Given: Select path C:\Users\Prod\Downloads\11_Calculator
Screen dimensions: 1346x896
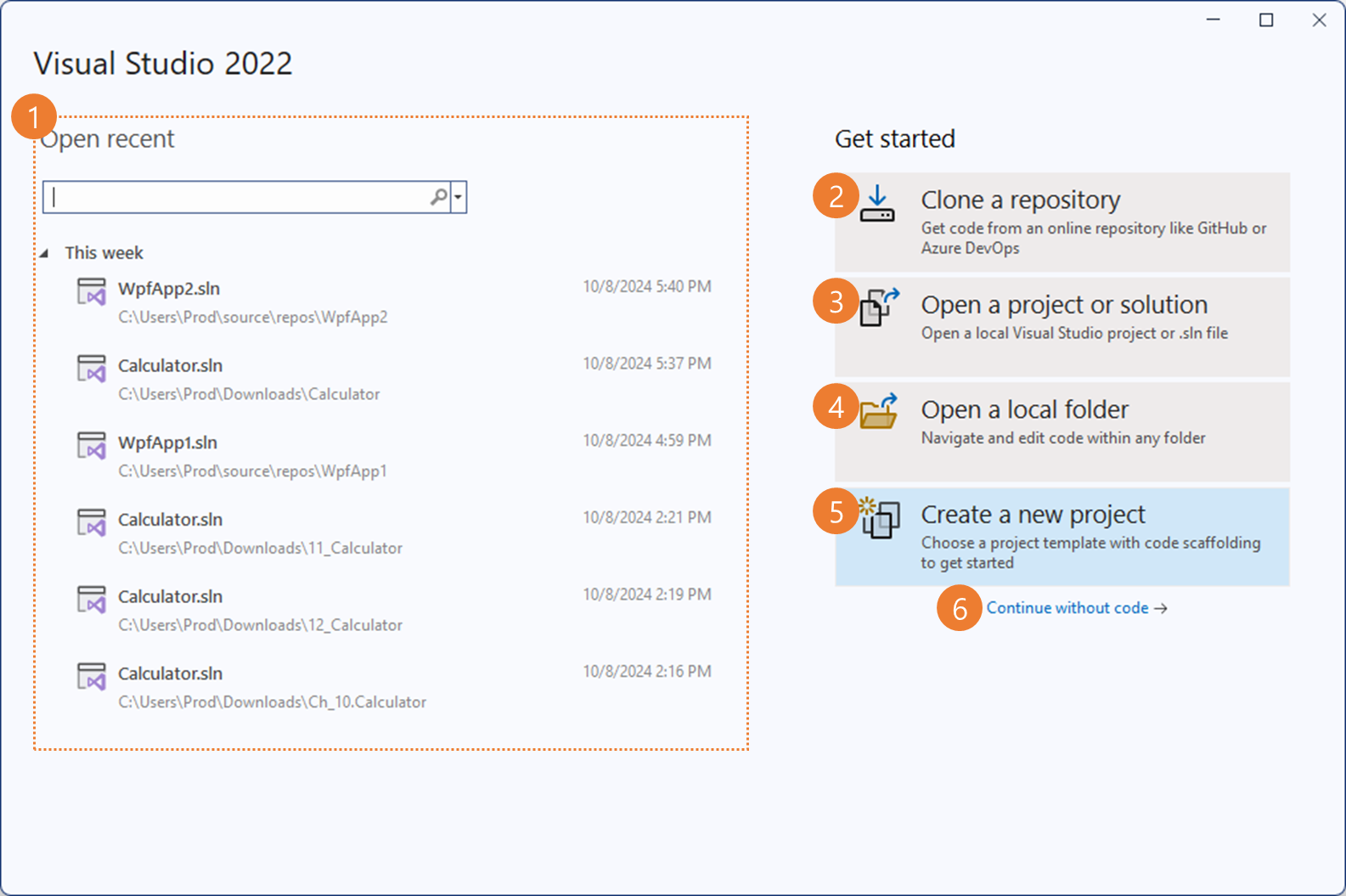Looking at the screenshot, I should tap(260, 548).
